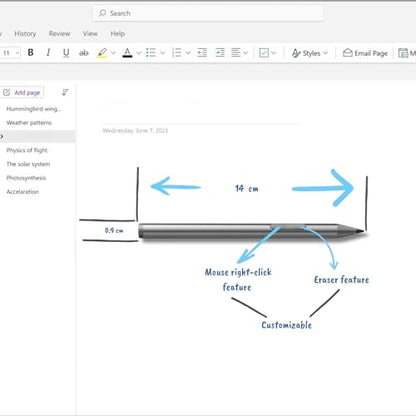Click the Email Page button
The width and height of the screenshot is (416, 416).
(x=365, y=53)
